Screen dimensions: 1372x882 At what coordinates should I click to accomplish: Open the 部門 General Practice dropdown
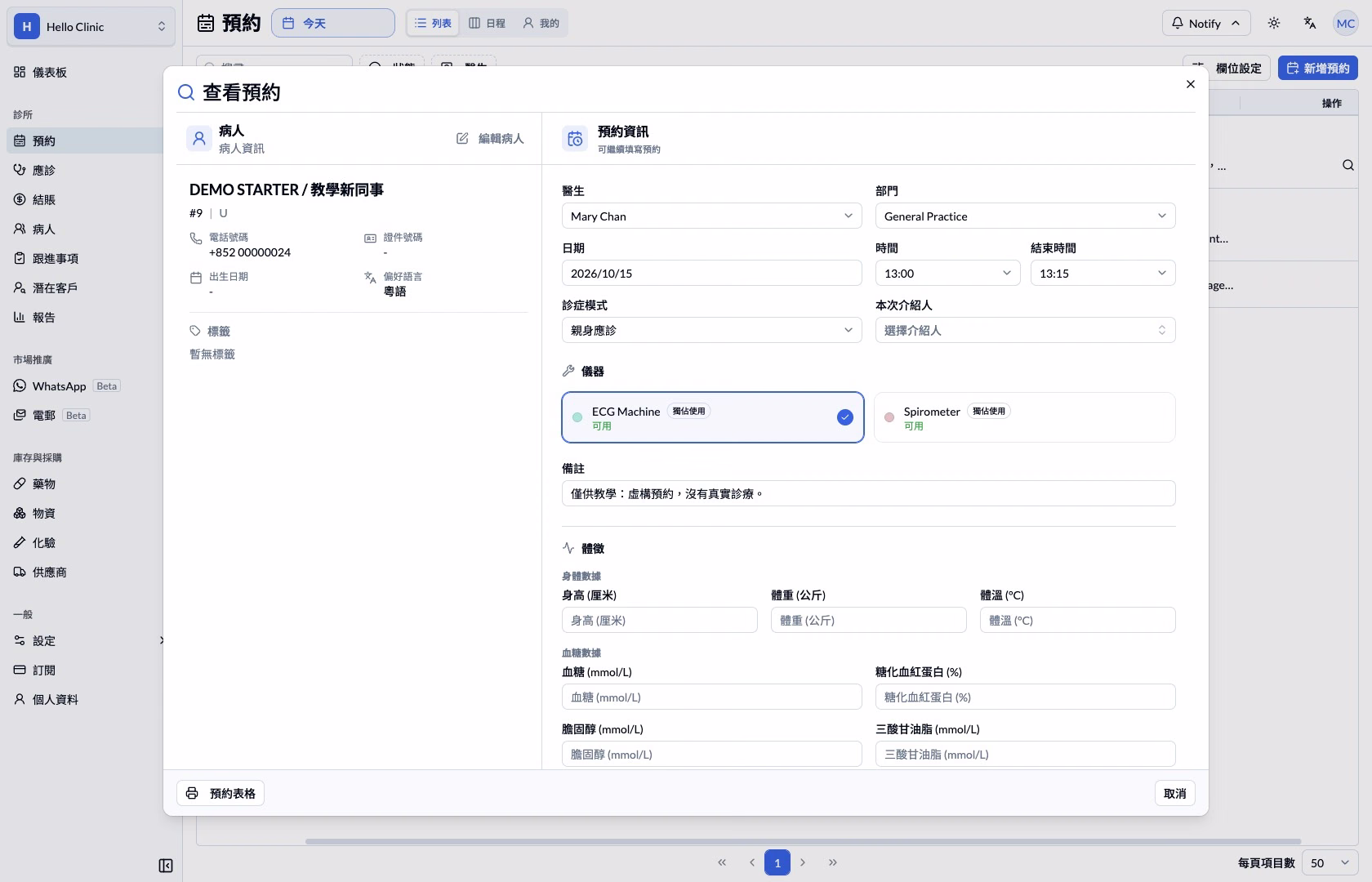[x=1026, y=216]
